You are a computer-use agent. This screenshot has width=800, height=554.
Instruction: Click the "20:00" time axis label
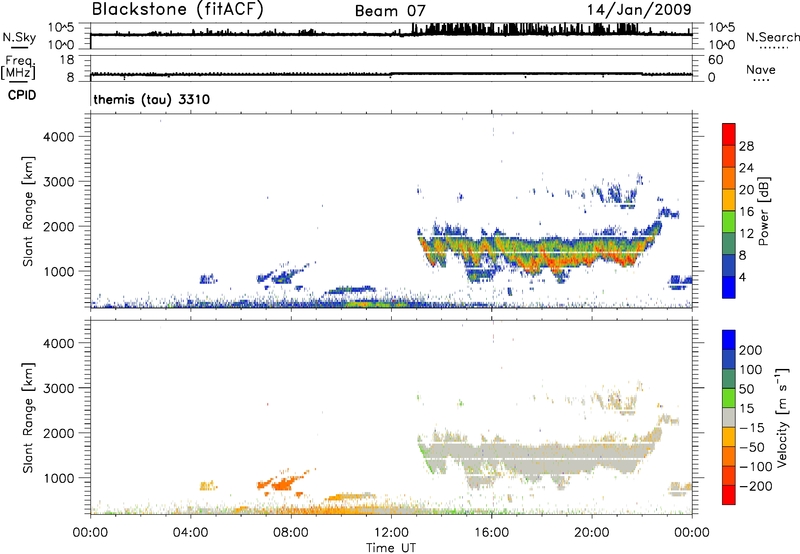tap(591, 532)
